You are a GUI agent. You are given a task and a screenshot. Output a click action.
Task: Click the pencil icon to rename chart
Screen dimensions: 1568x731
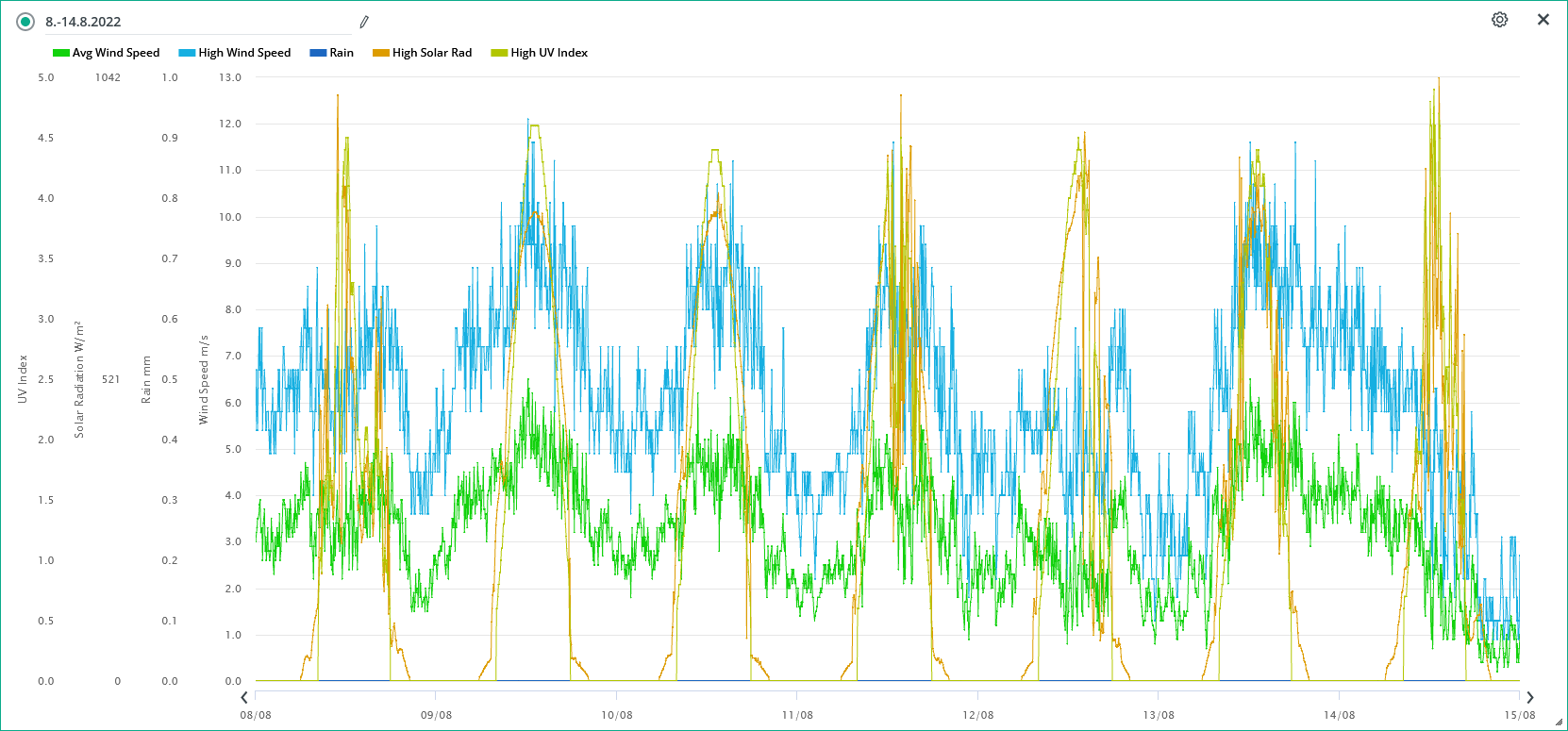point(364,22)
